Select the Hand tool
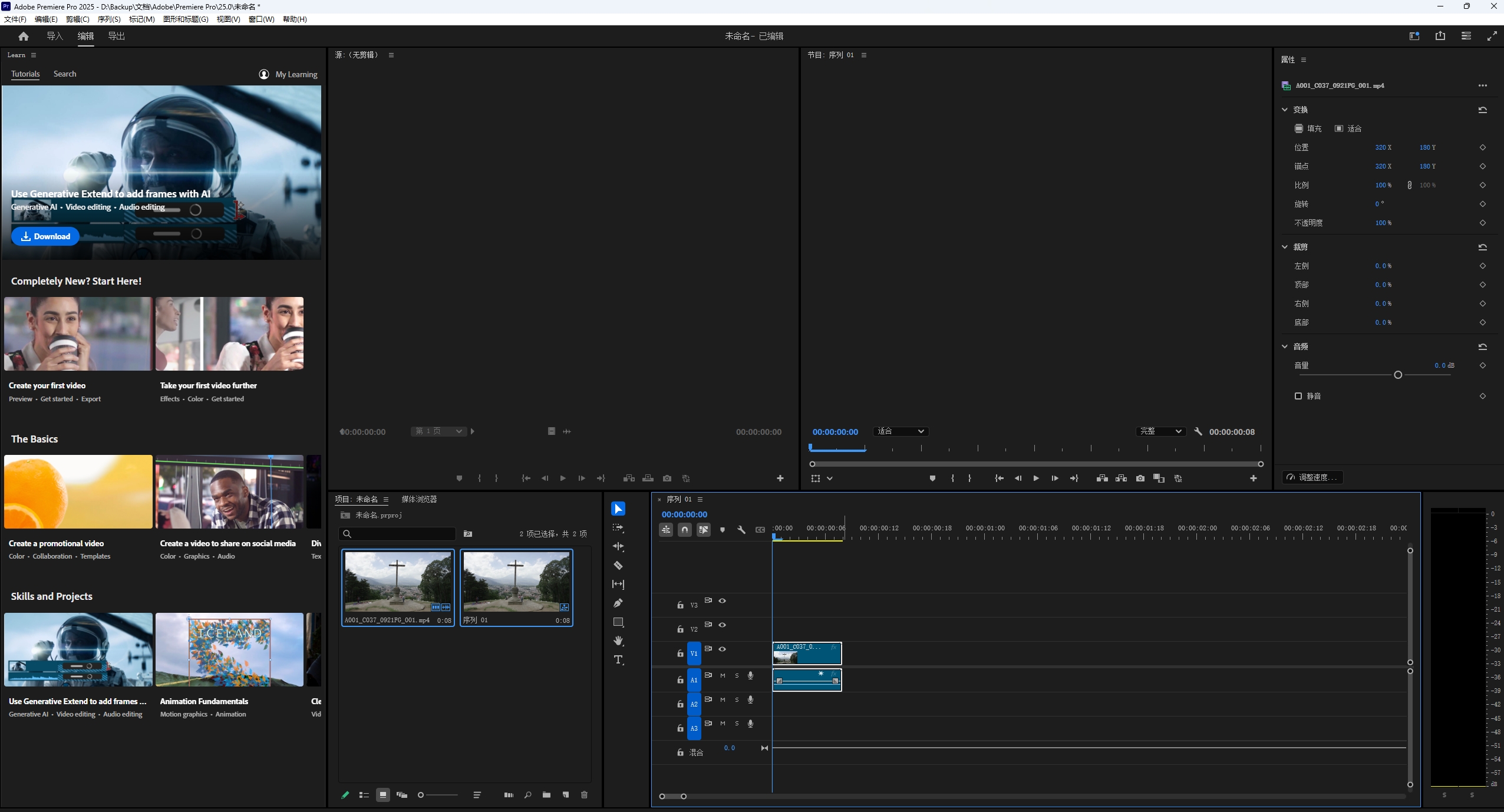The width and height of the screenshot is (1504, 812). tap(618, 641)
